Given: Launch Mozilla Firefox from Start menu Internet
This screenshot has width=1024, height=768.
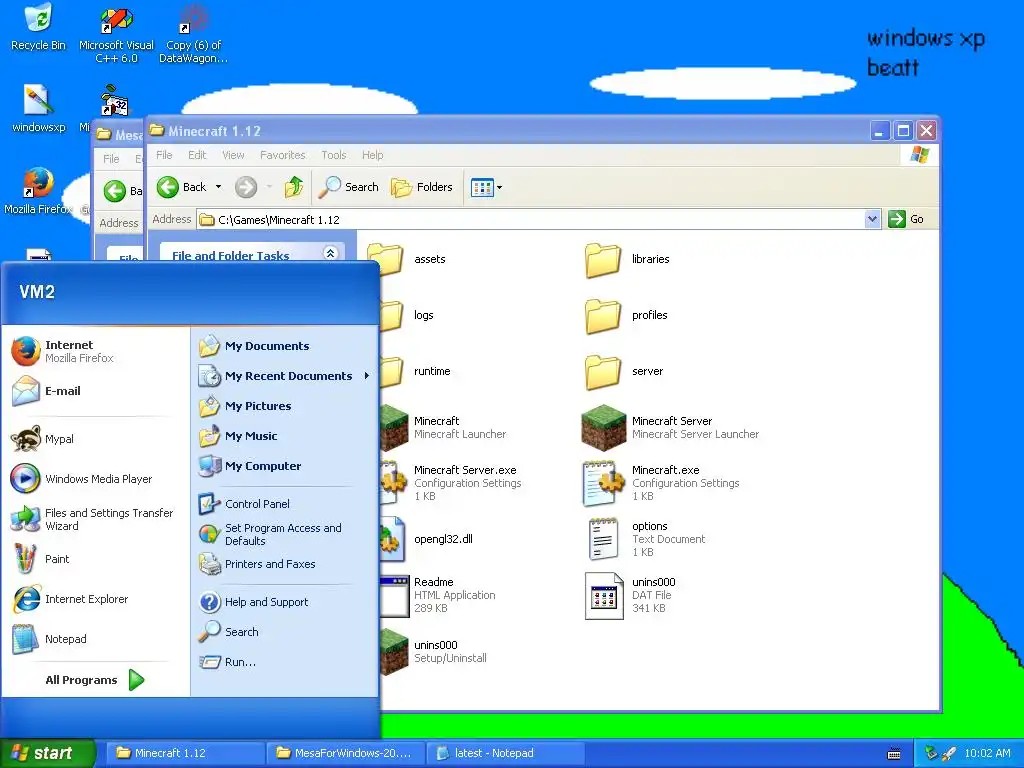Looking at the screenshot, I should coord(95,351).
